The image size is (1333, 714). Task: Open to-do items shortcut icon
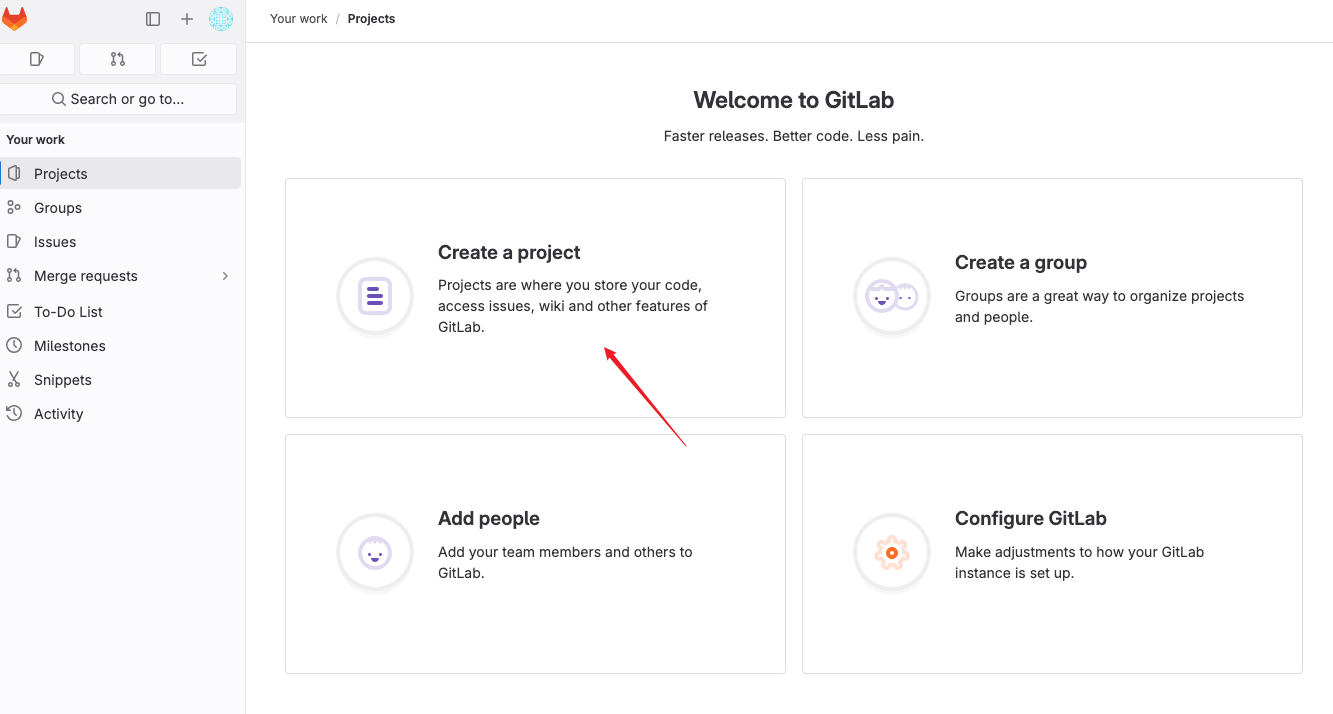pos(199,59)
